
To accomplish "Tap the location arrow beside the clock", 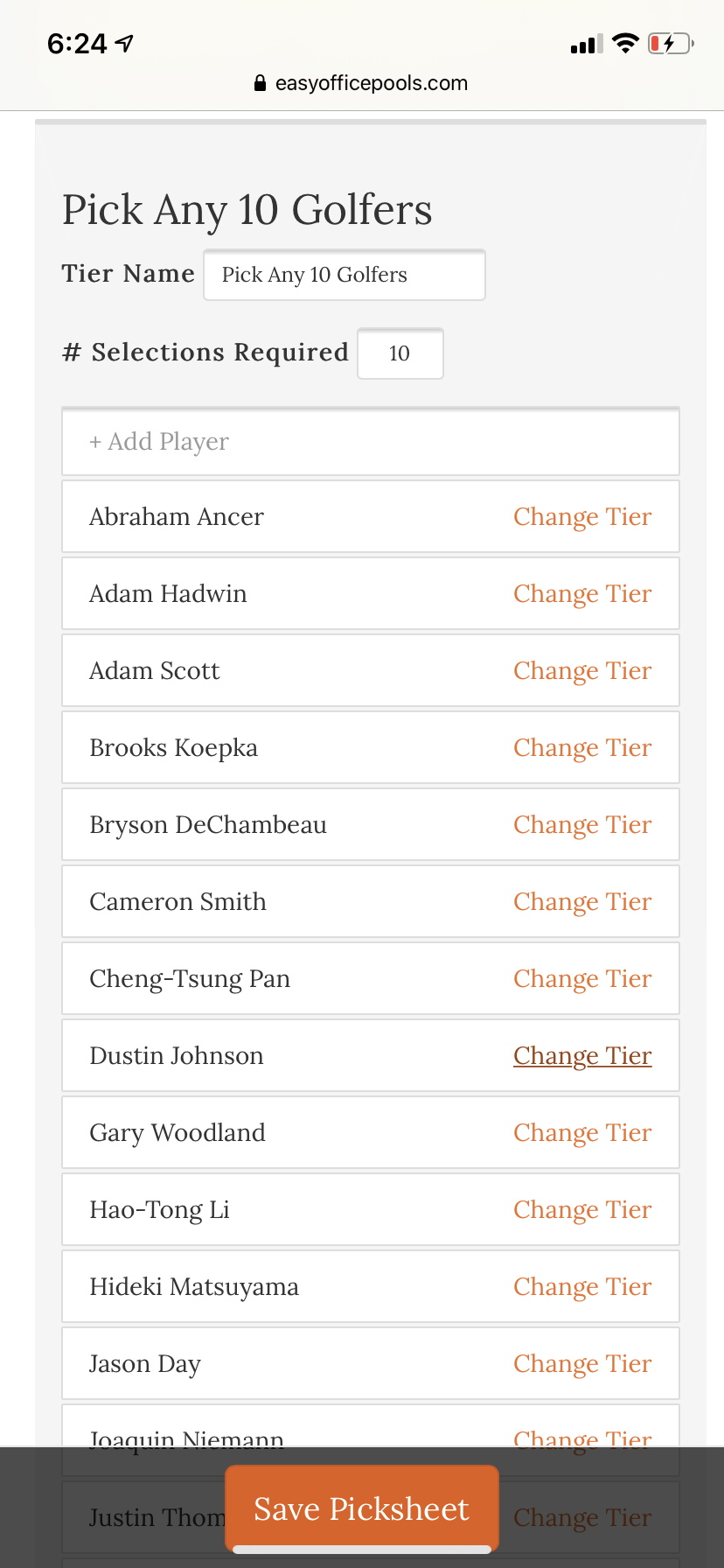I will 125,43.
